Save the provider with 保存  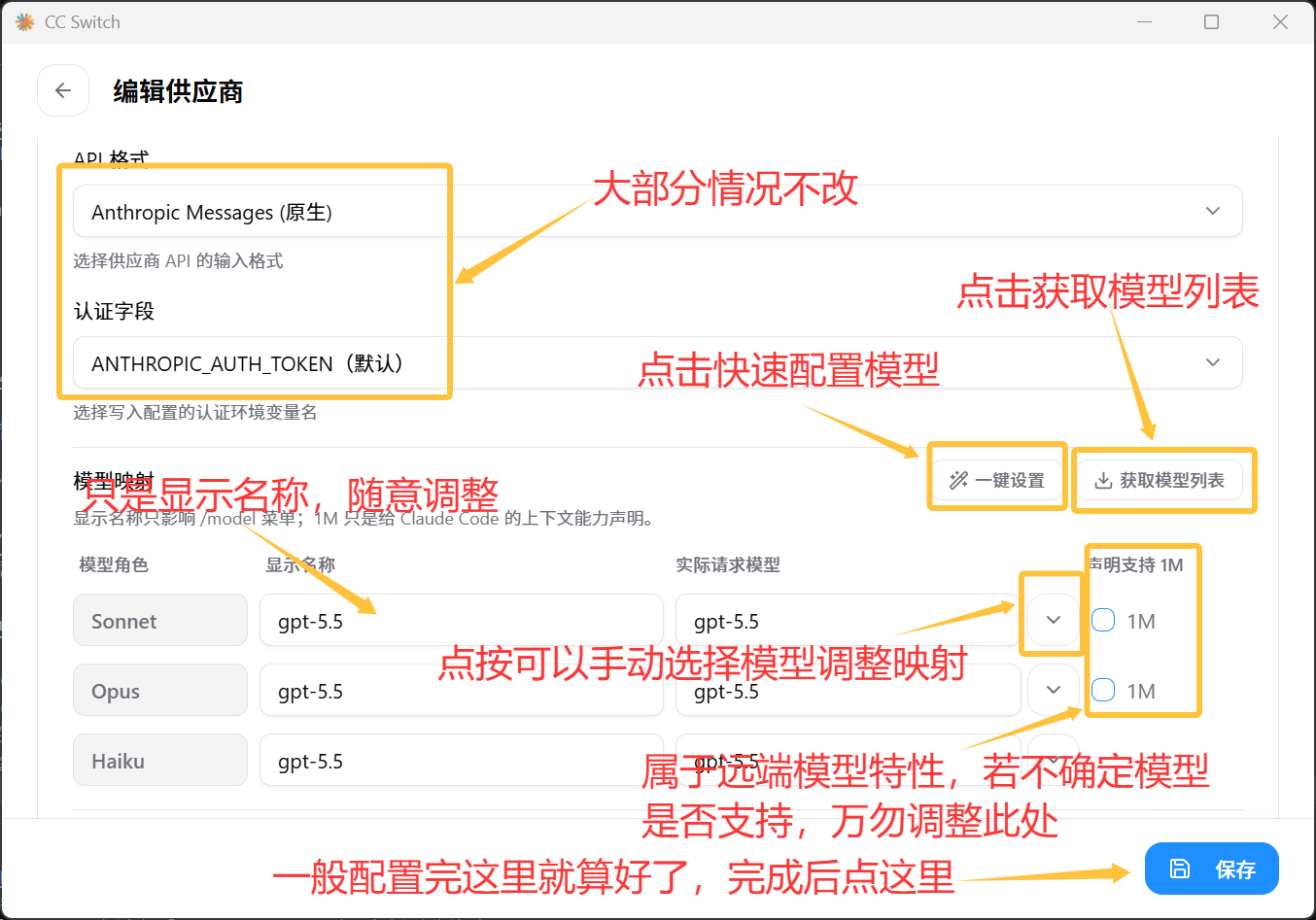click(1212, 869)
